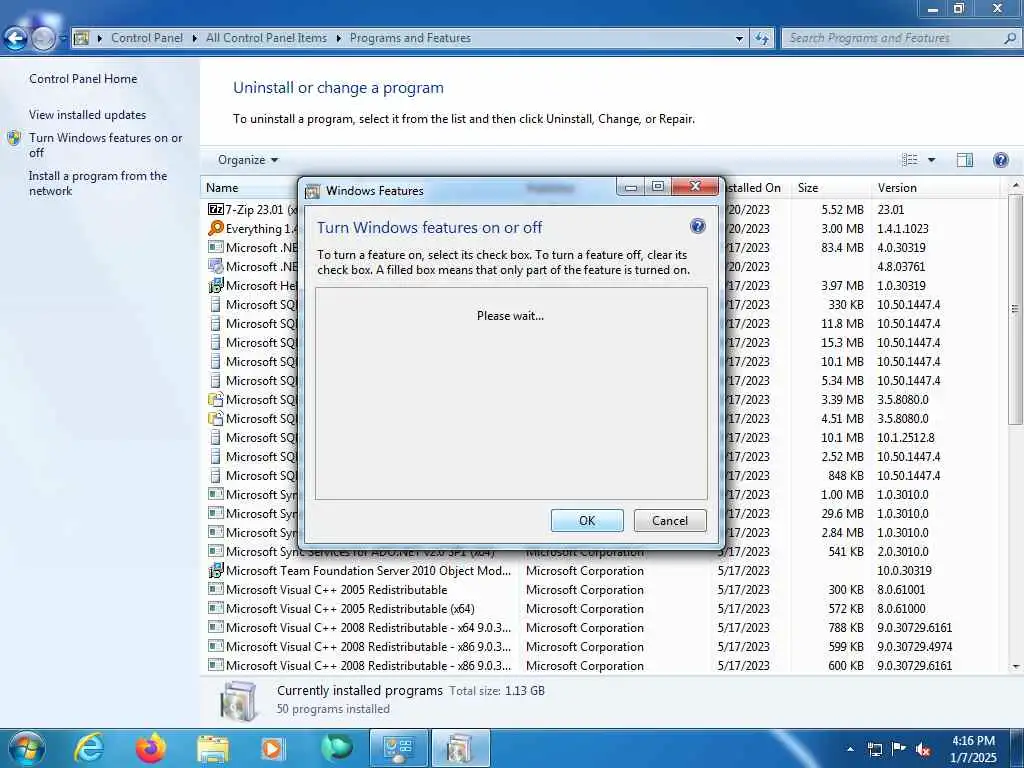The height and width of the screenshot is (768, 1024).
Task: Click the green globe taskbar icon
Action: pos(336,748)
